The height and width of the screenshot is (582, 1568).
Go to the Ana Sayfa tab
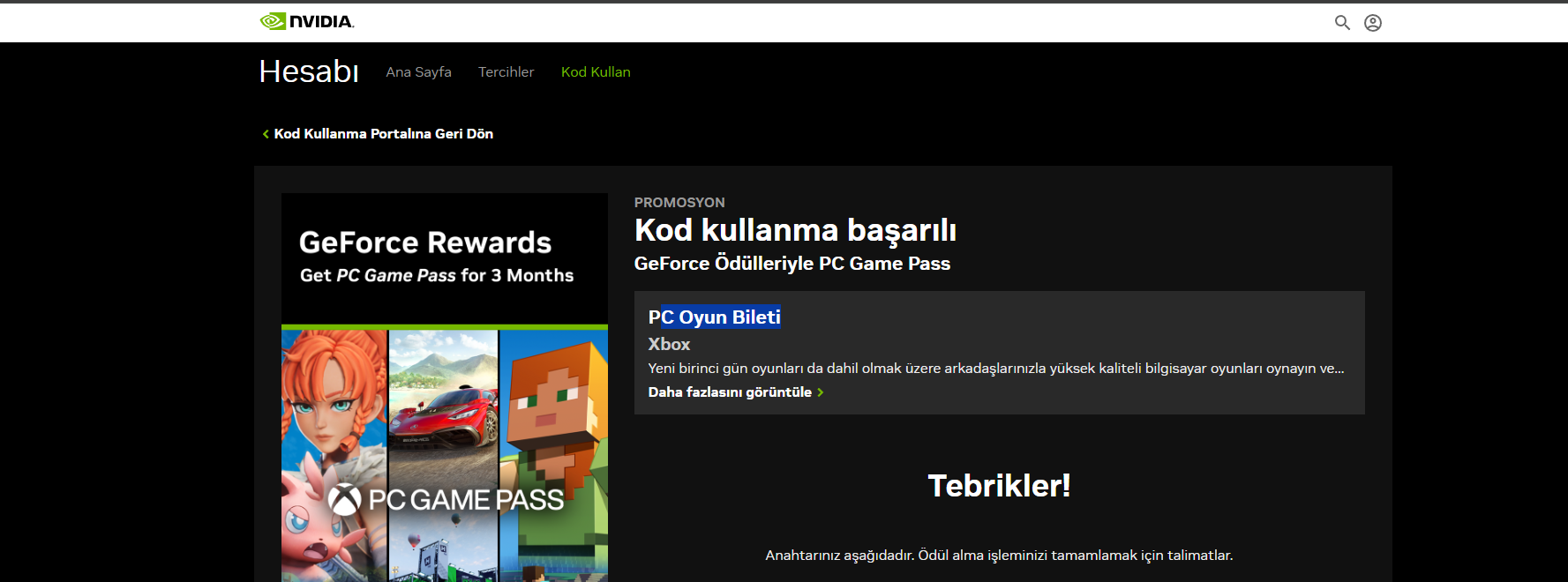coord(418,72)
